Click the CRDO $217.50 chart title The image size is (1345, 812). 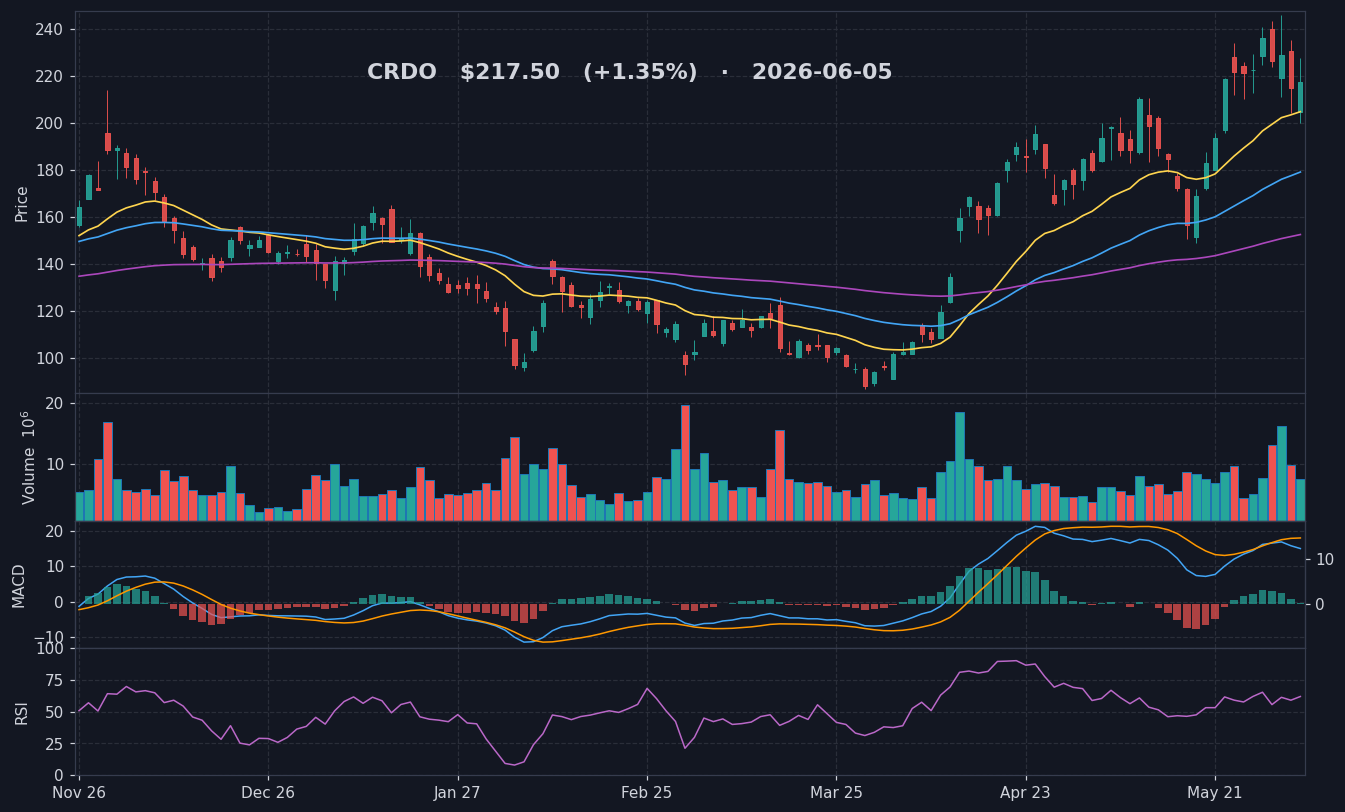[629, 73]
